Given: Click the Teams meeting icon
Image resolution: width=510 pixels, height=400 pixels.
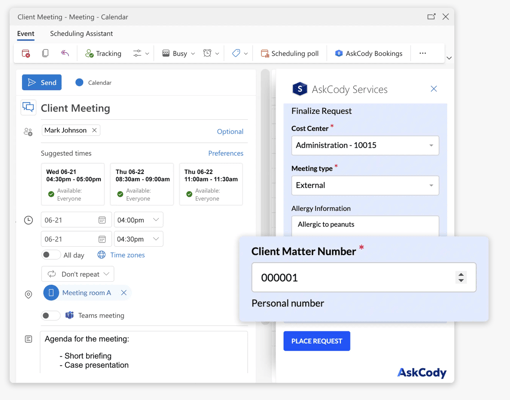Looking at the screenshot, I should pyautogui.click(x=69, y=315).
